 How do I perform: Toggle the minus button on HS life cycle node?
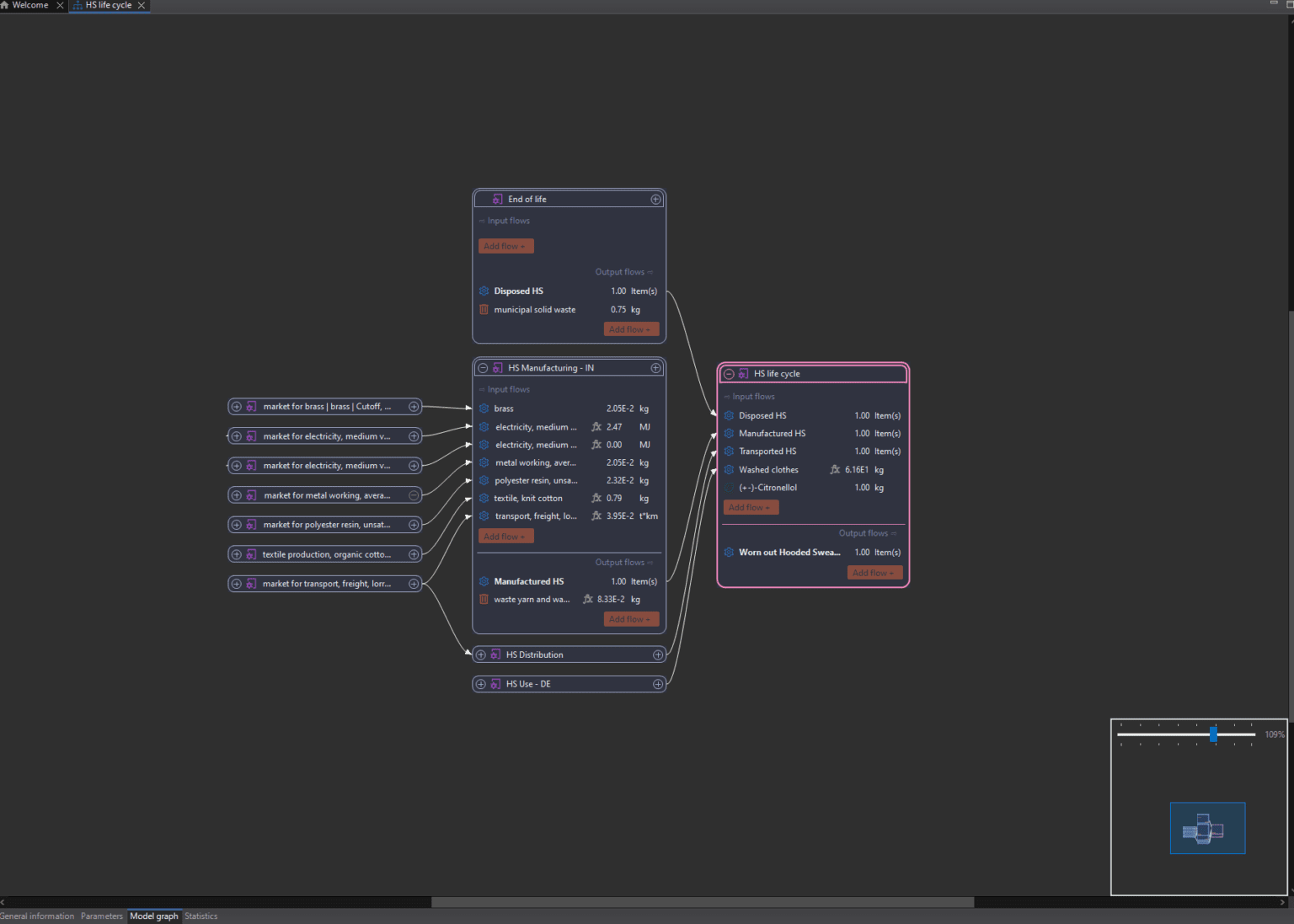point(729,374)
